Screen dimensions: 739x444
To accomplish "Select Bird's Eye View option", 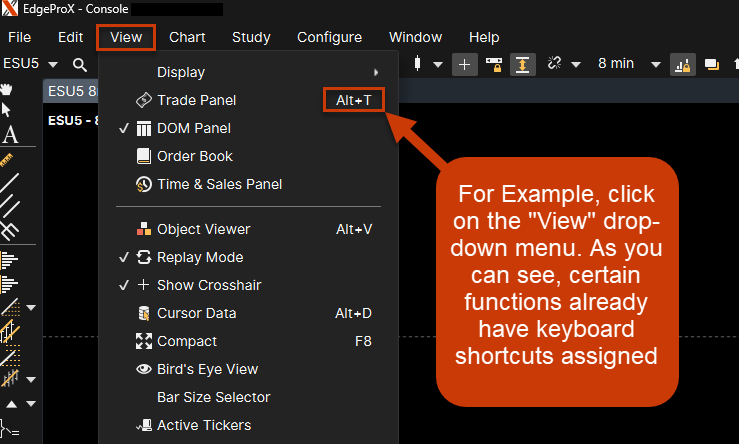I will [x=207, y=369].
